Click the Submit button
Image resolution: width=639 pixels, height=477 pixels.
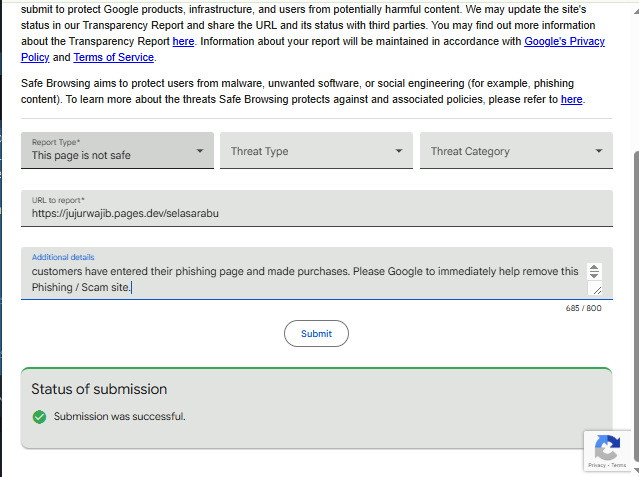click(316, 334)
